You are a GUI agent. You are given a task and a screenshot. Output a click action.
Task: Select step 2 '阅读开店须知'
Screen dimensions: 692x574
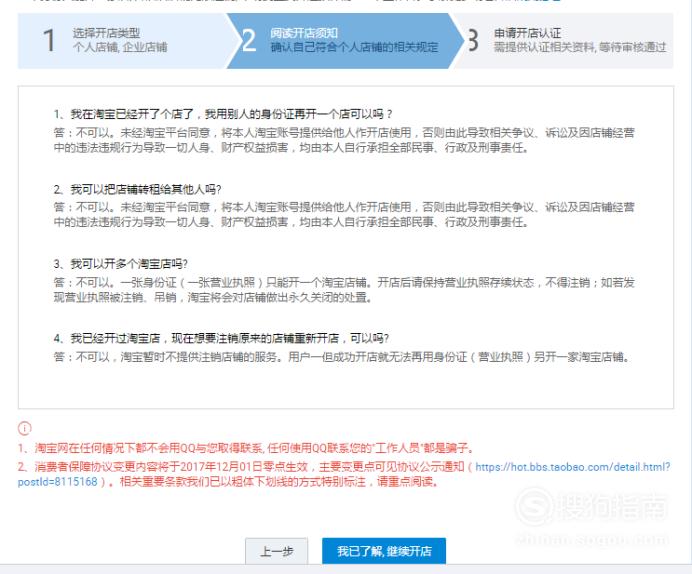[345, 40]
